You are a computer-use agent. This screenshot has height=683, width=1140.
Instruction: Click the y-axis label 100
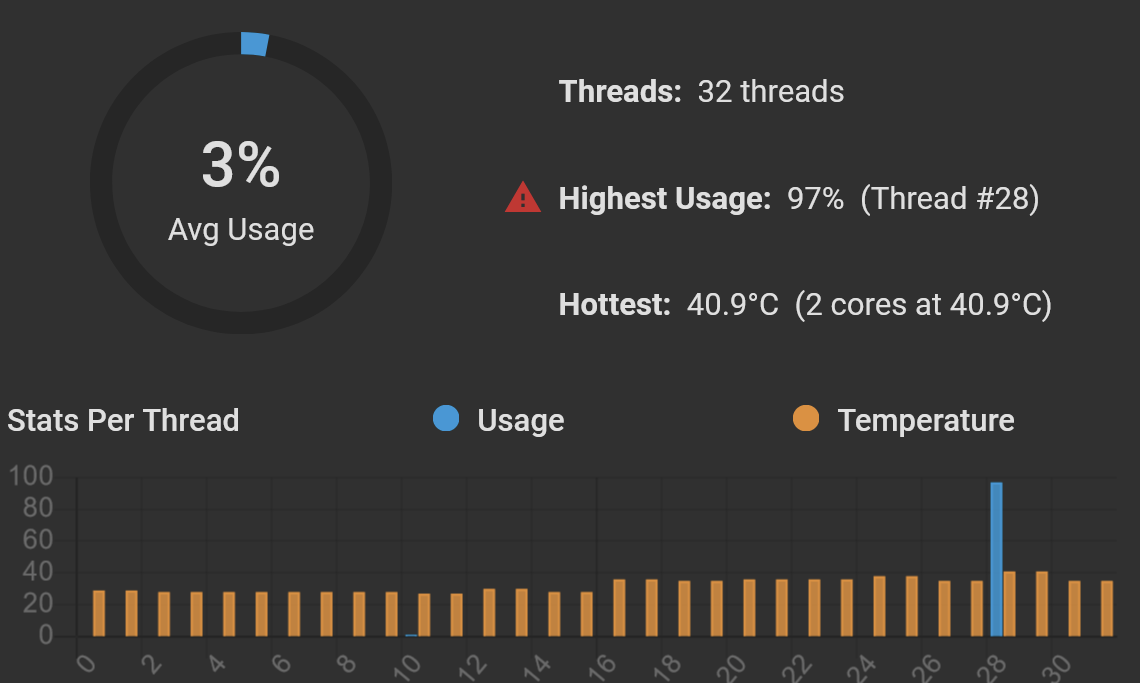click(31, 476)
